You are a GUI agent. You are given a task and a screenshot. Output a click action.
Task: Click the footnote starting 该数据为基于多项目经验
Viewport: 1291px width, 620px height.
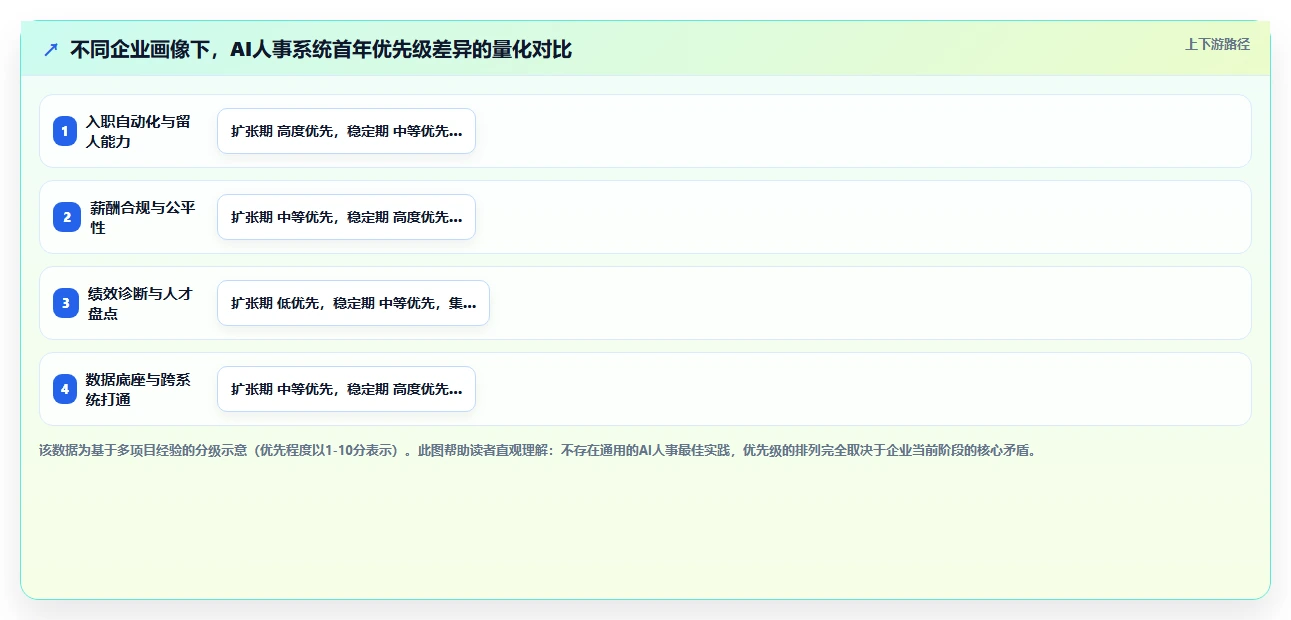pos(540,450)
